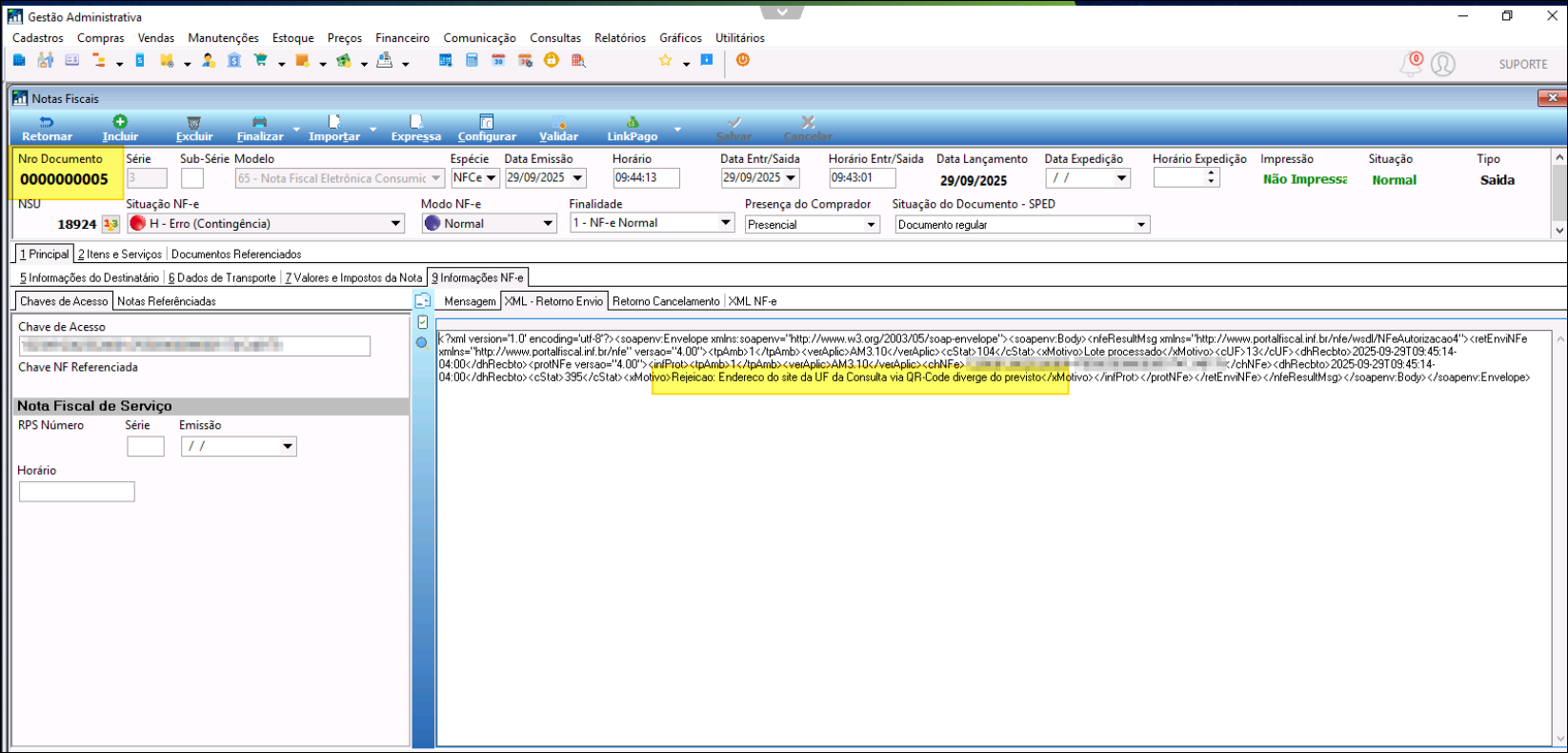Expand the Situação NF-e dropdown
The height and width of the screenshot is (753, 1568).
tap(396, 224)
